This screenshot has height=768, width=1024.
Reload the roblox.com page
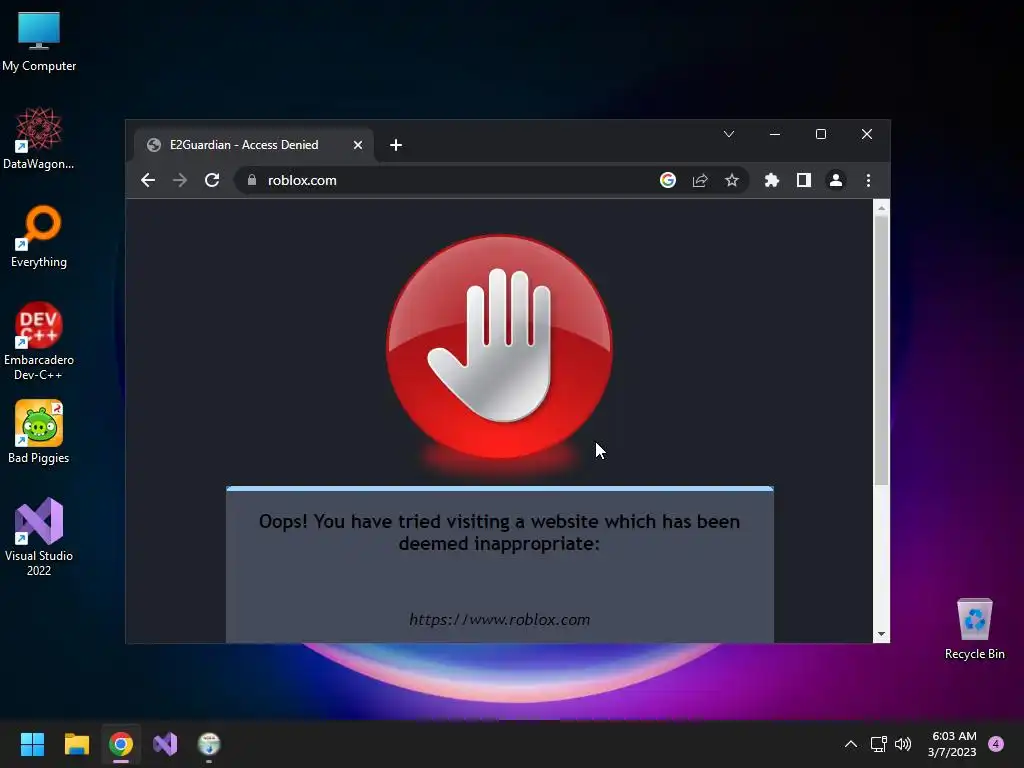[212, 180]
